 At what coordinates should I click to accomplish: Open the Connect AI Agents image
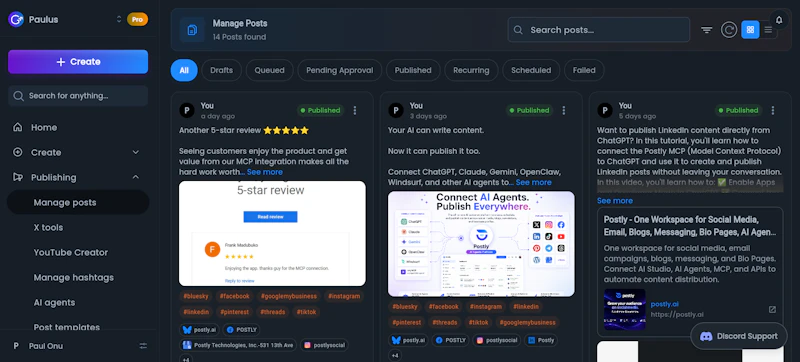[481, 244]
